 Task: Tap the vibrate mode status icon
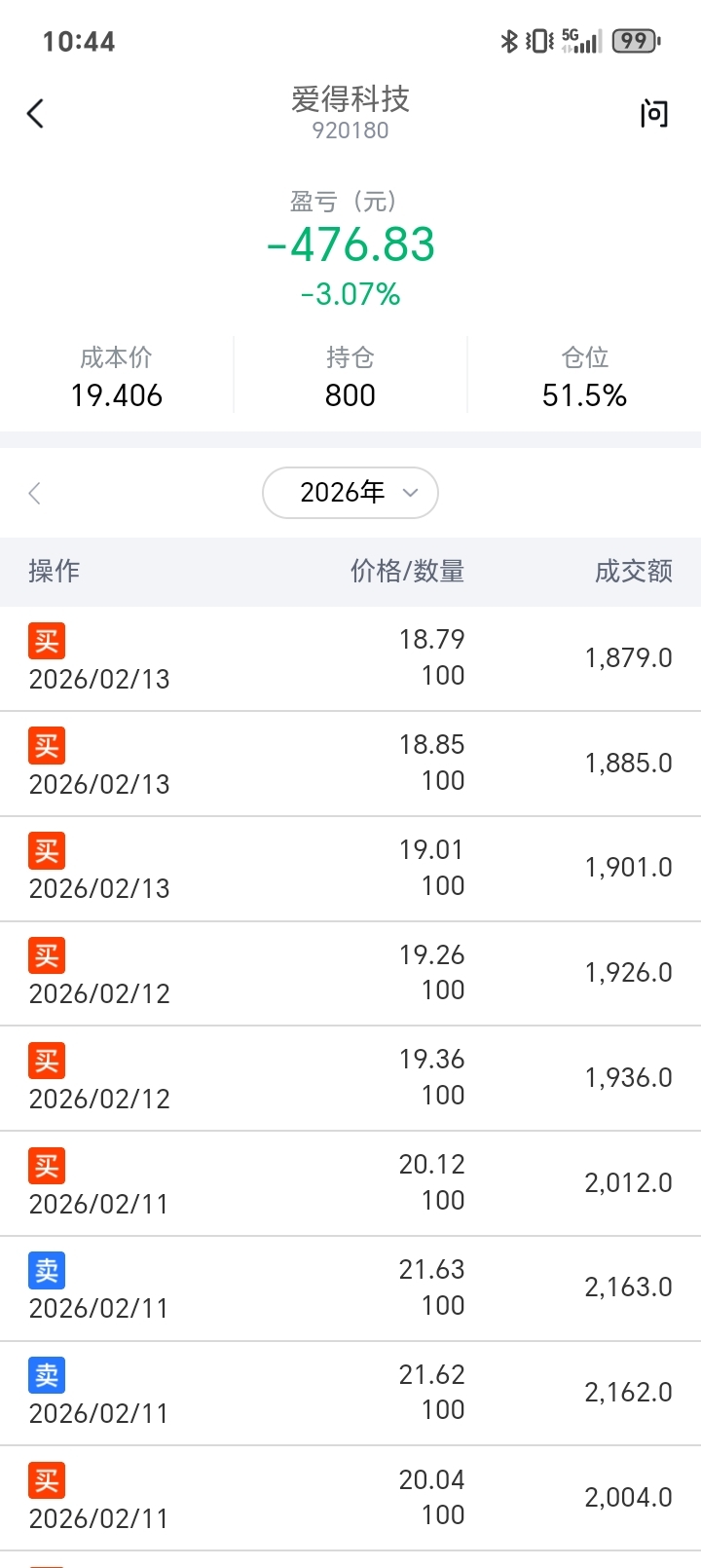click(x=538, y=41)
